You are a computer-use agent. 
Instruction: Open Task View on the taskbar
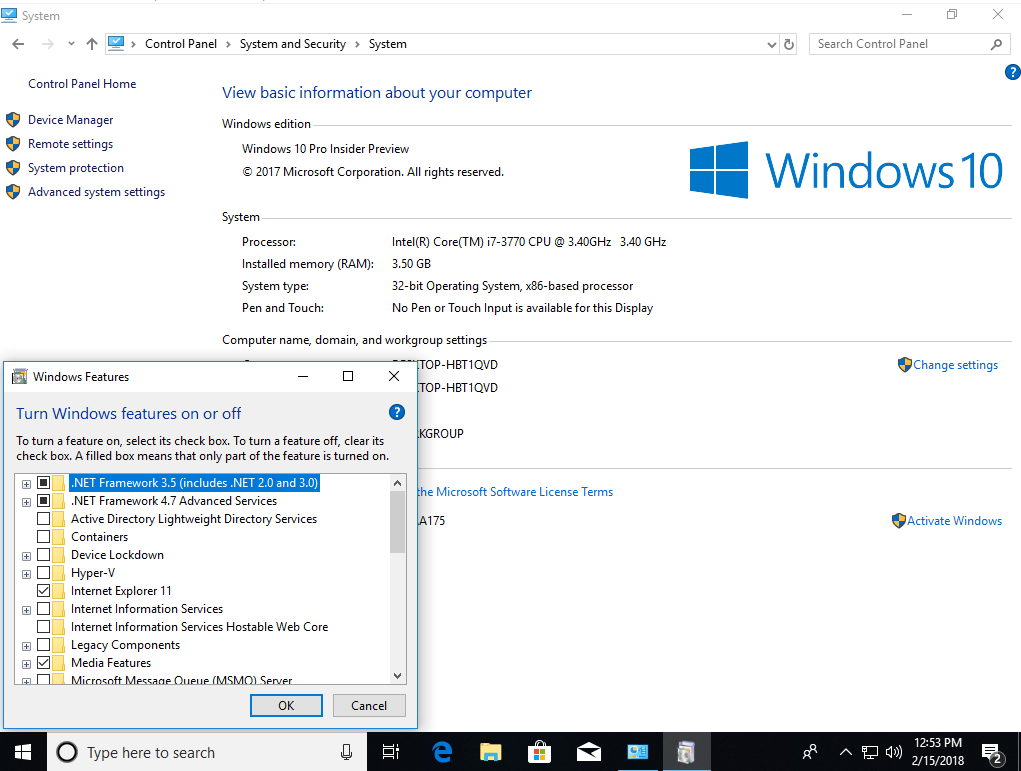click(x=391, y=752)
